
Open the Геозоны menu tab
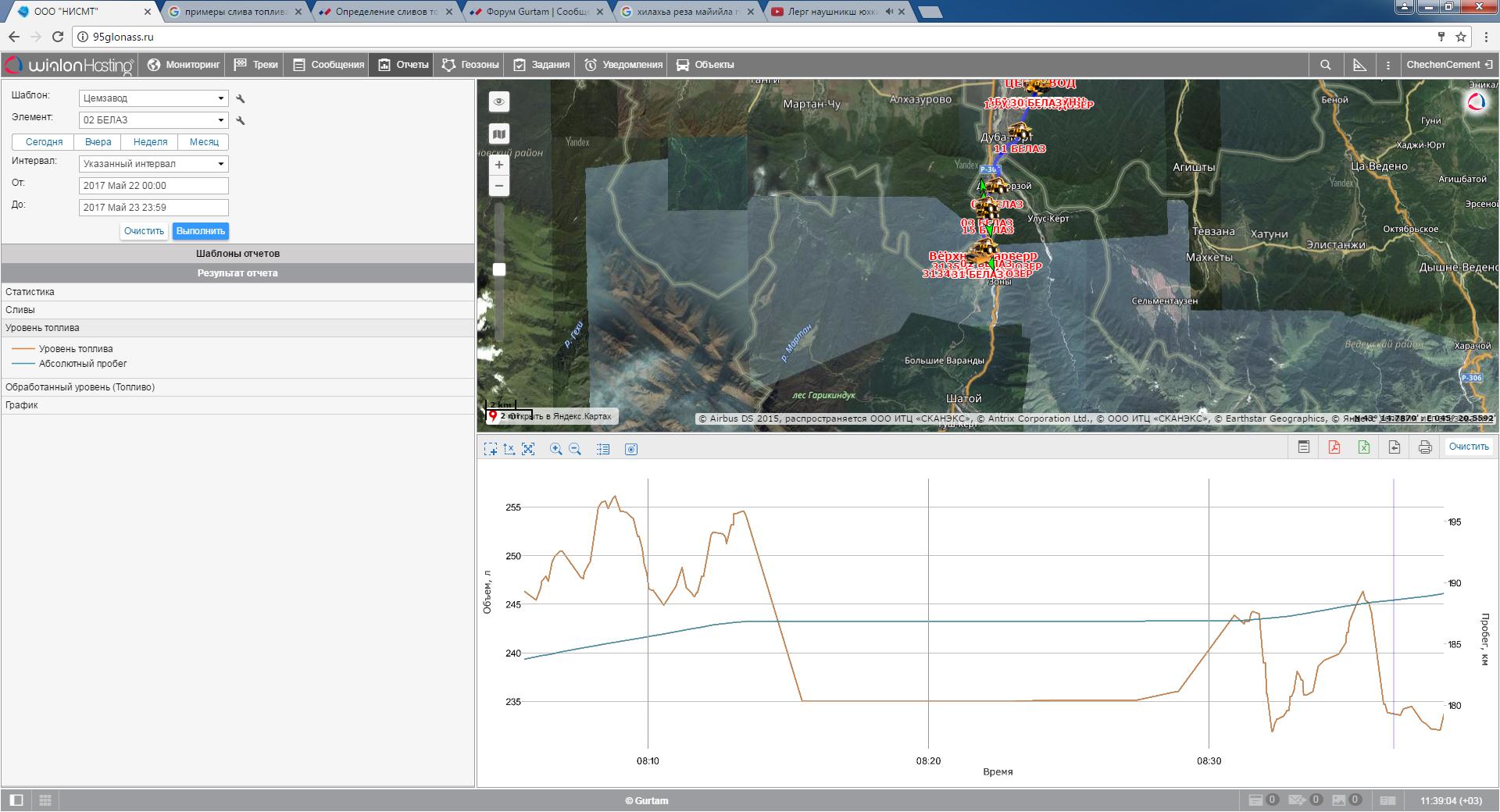click(x=470, y=65)
